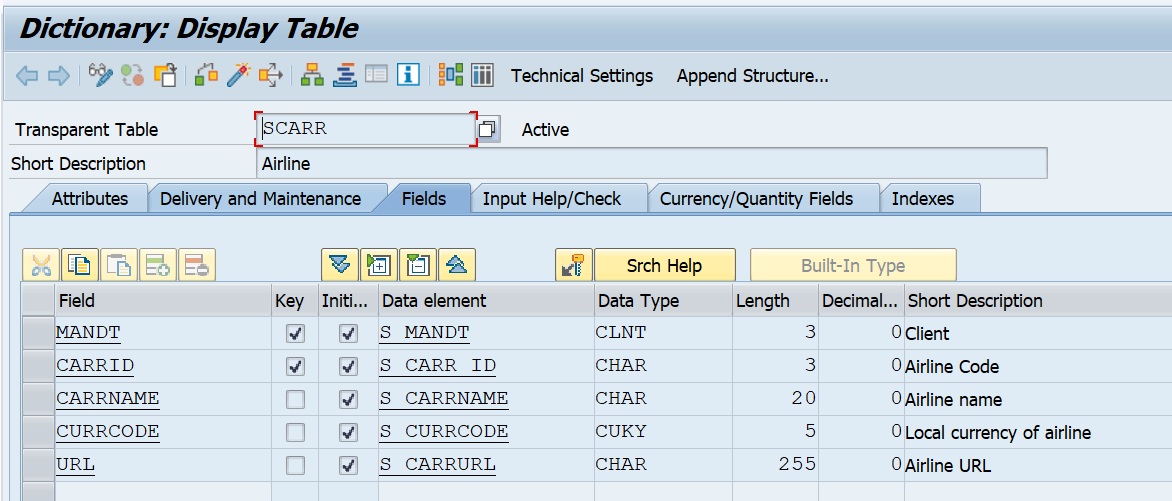This screenshot has width=1172, height=501.
Task: Go back with the left arrow icon
Action: click(x=27, y=76)
